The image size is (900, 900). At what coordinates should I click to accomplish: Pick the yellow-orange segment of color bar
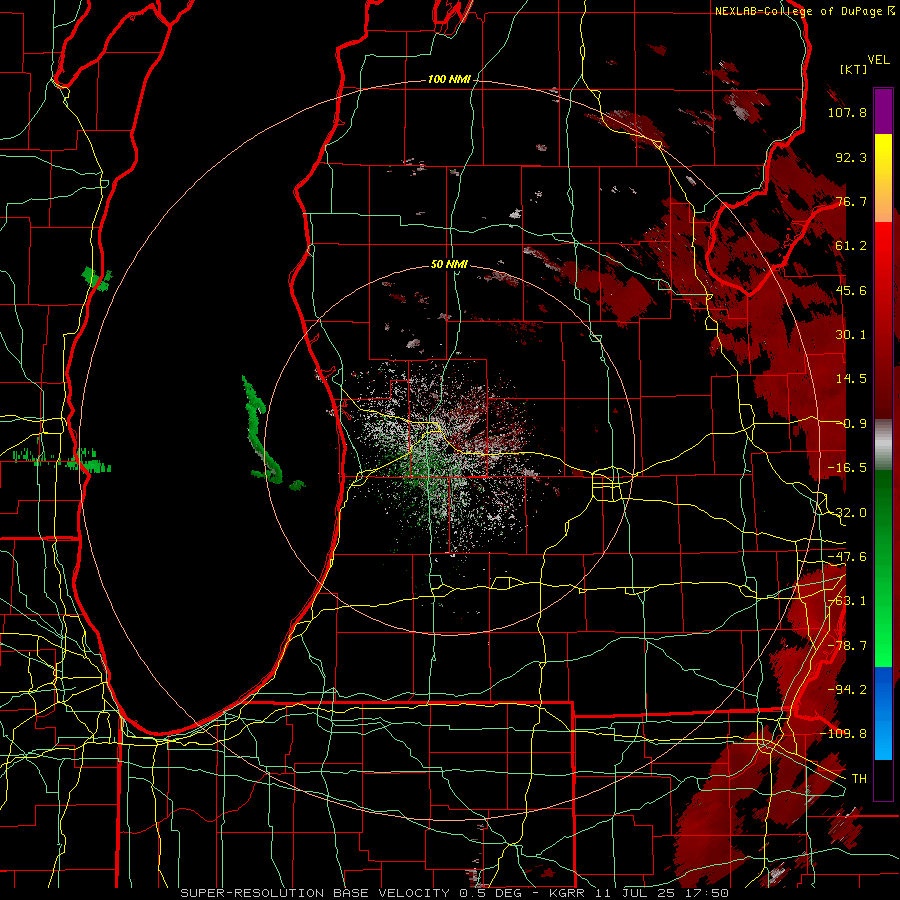(883, 178)
